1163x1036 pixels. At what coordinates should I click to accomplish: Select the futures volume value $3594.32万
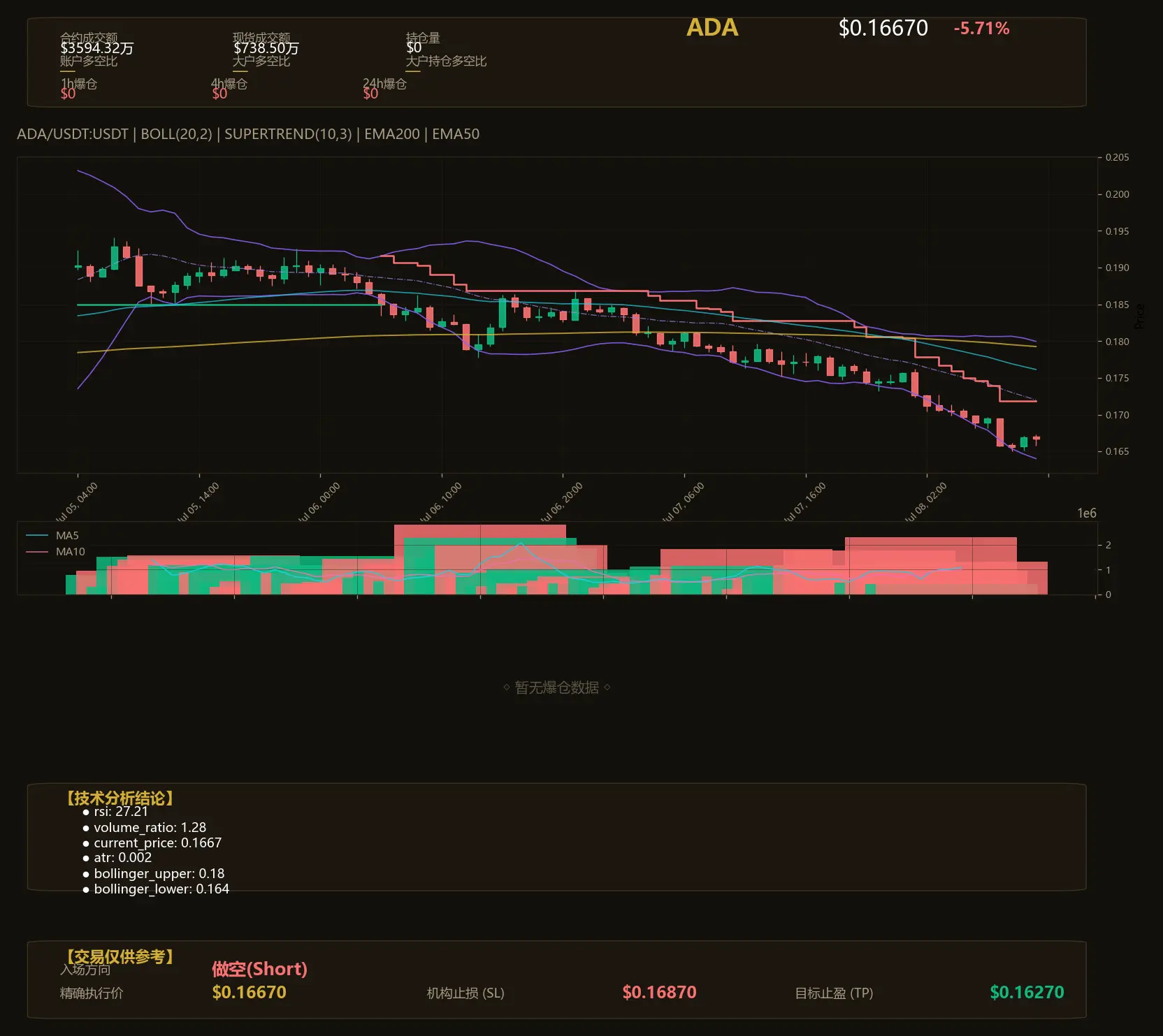tap(96, 48)
